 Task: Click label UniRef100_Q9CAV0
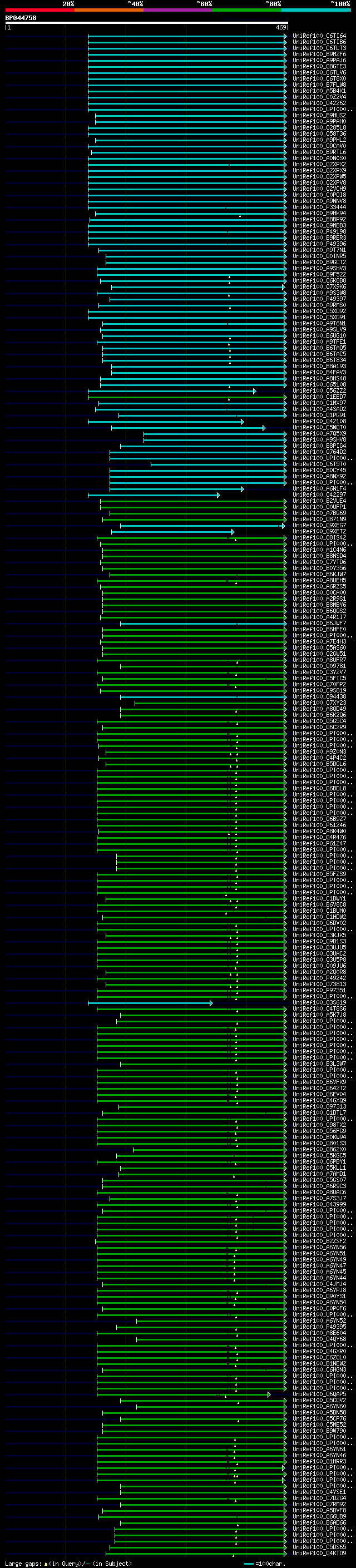tap(319, 146)
